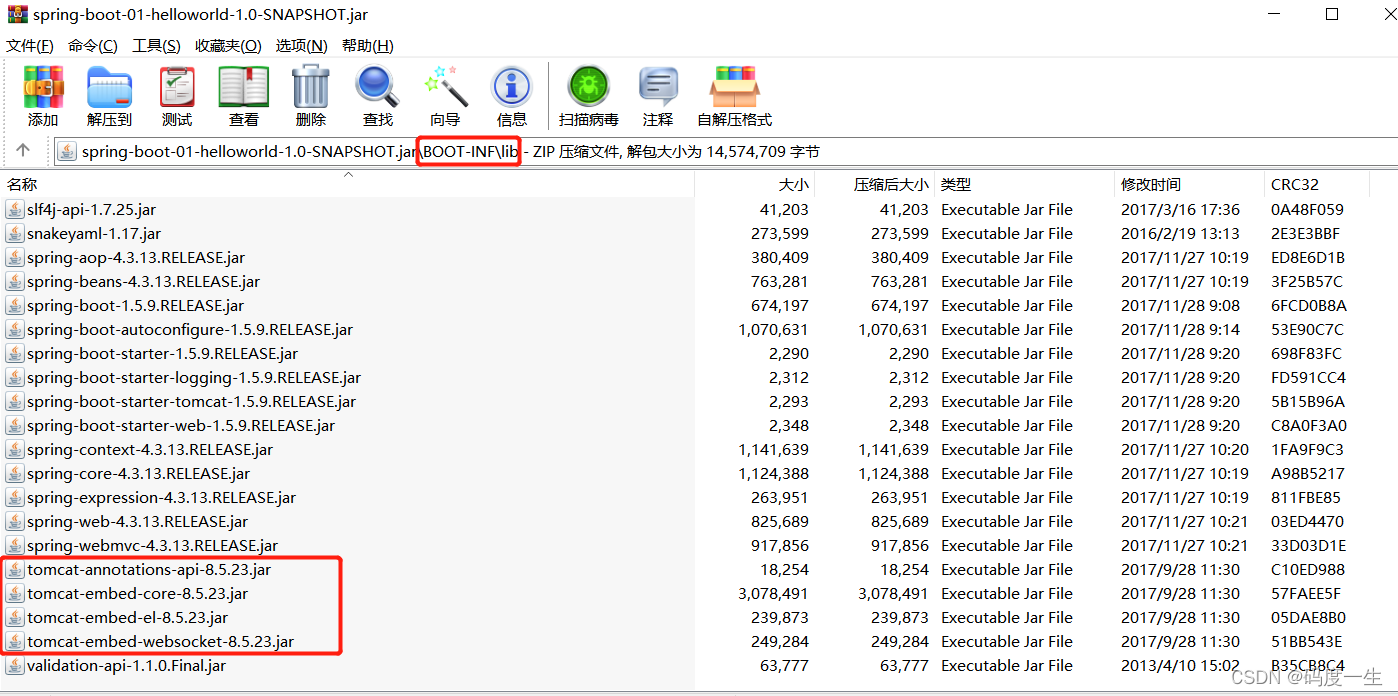Image resolution: width=1398 pixels, height=696 pixels.
Task: Click the Self-Extracting (自解压格式) icon
Action: point(734,87)
